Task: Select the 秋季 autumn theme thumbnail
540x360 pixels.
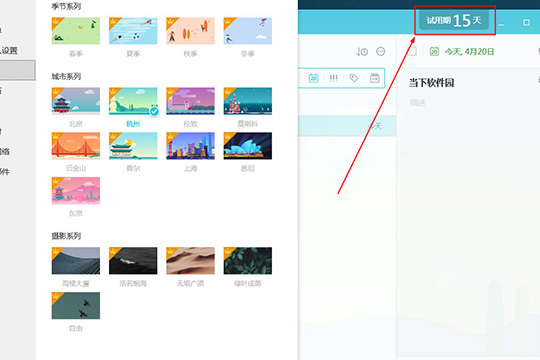Action: (190, 31)
